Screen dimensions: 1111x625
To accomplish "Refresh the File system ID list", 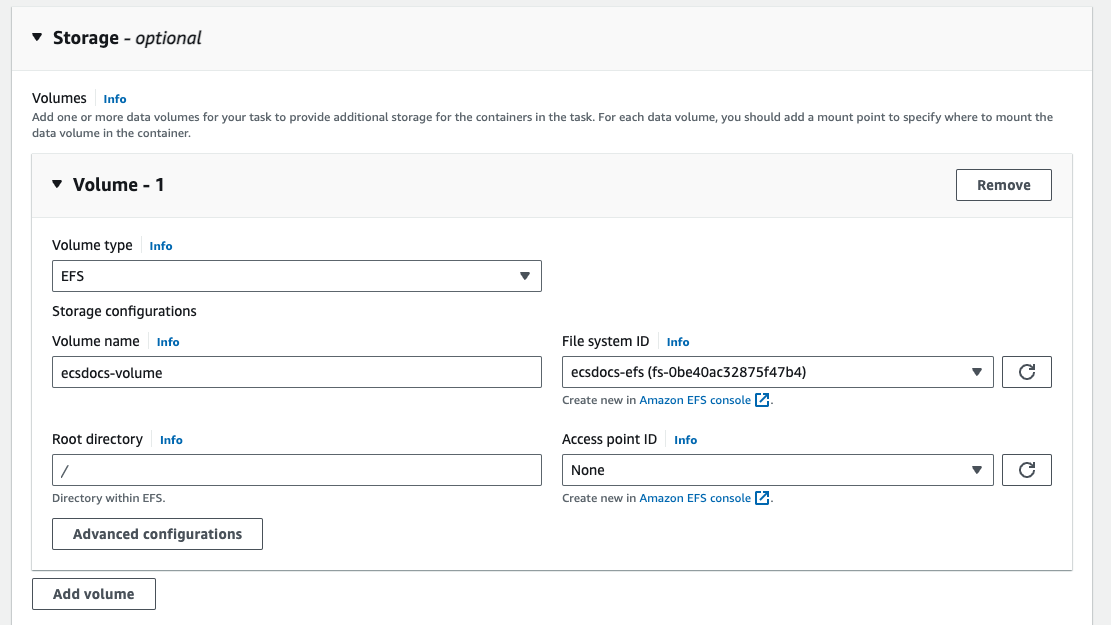I will coord(1026,372).
